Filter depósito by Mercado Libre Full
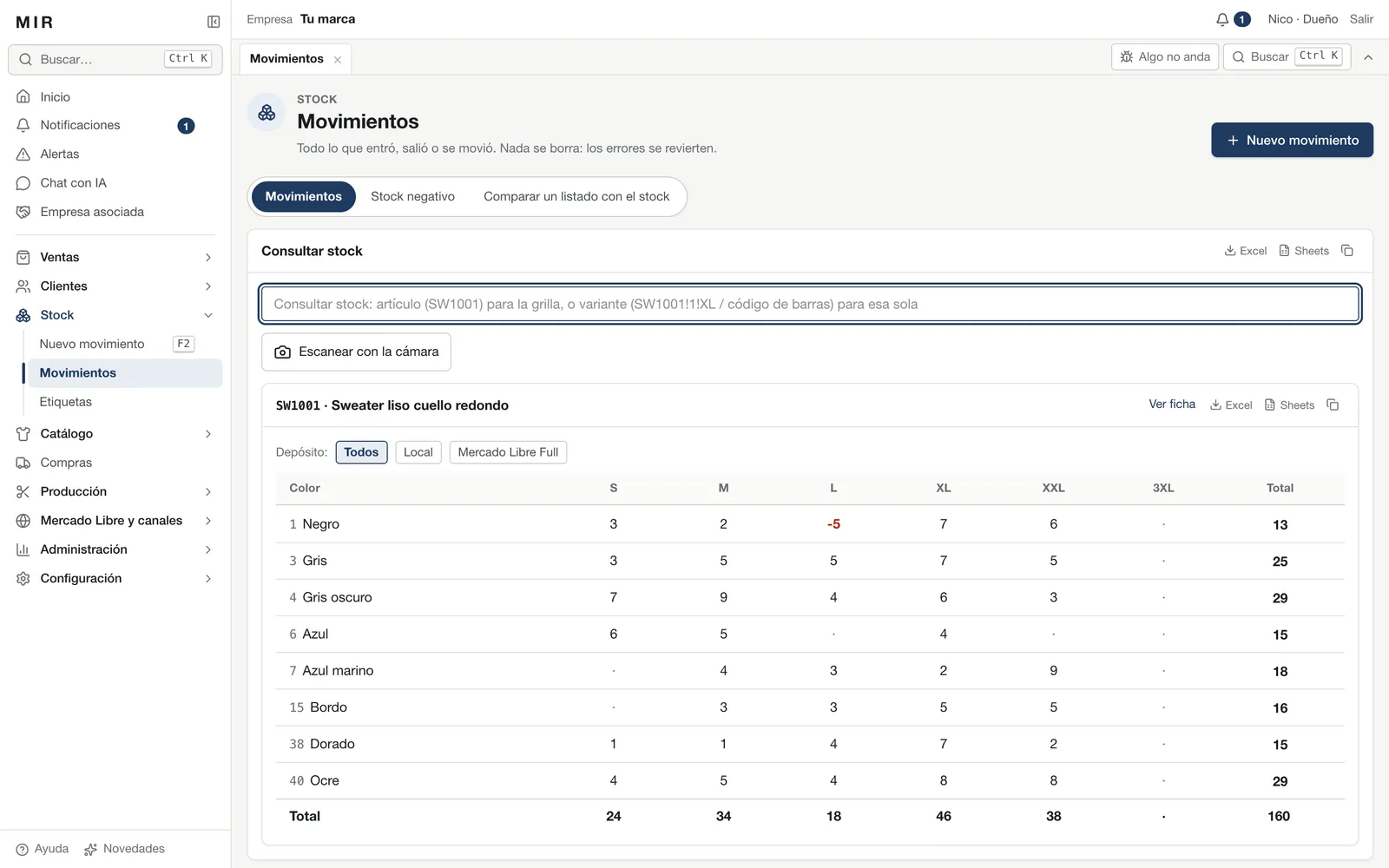Viewport: 1389px width, 868px height. (x=508, y=452)
